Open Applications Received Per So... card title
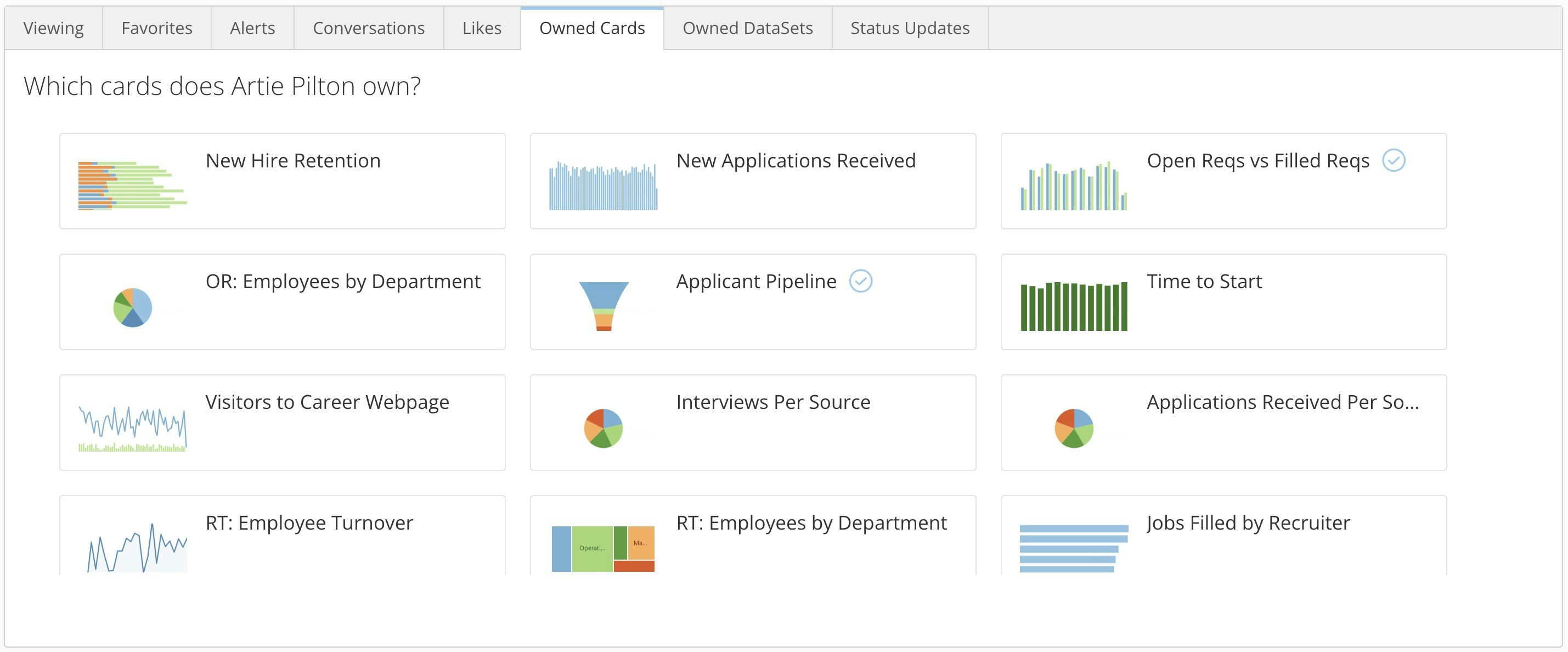Image resolution: width=1568 pixels, height=652 pixels. coord(1283,402)
